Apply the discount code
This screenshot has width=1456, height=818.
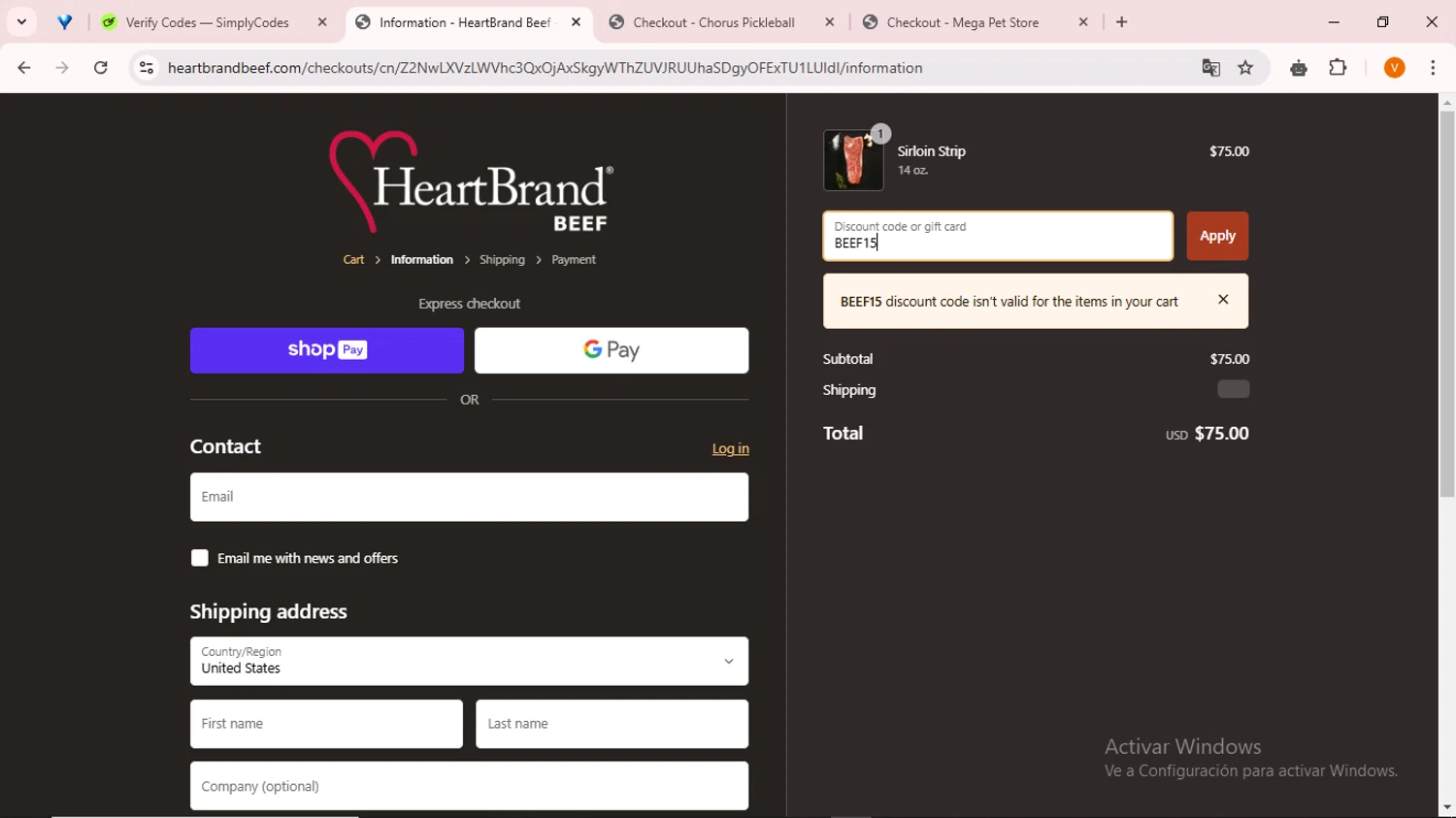pos(1217,236)
